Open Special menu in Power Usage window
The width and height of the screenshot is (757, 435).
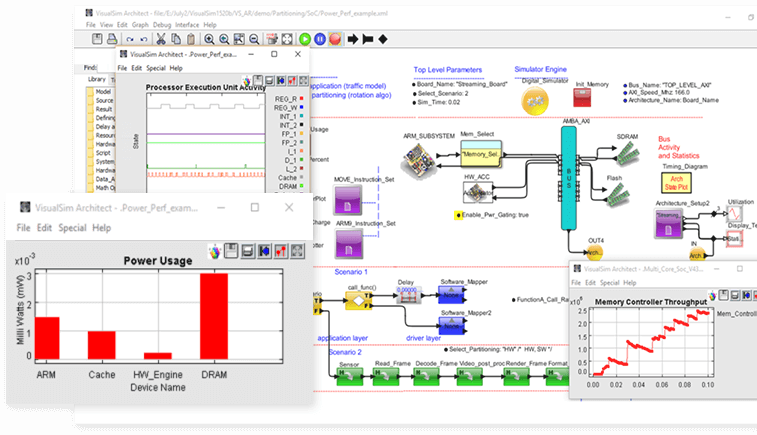point(72,228)
